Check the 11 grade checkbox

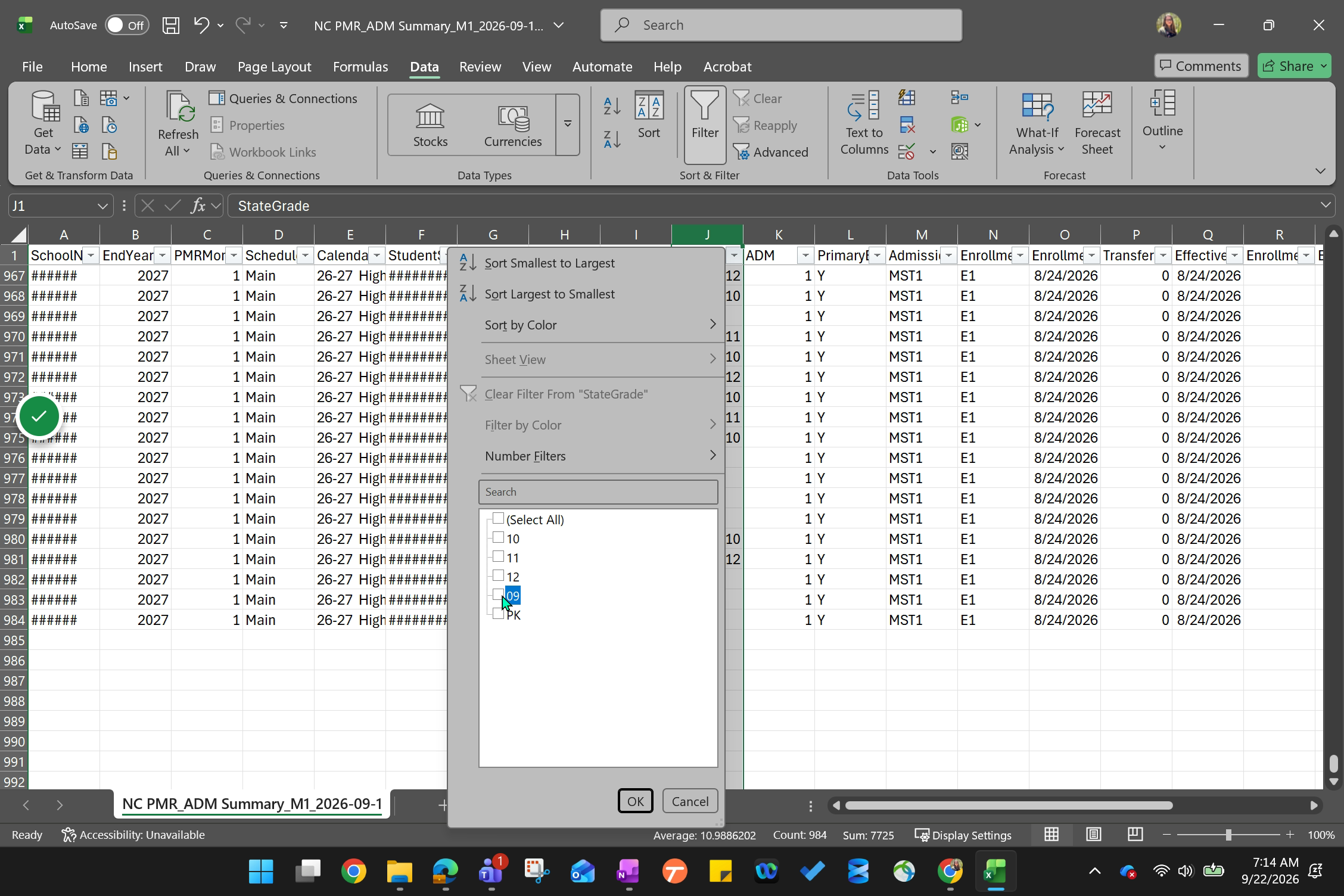coord(498,557)
